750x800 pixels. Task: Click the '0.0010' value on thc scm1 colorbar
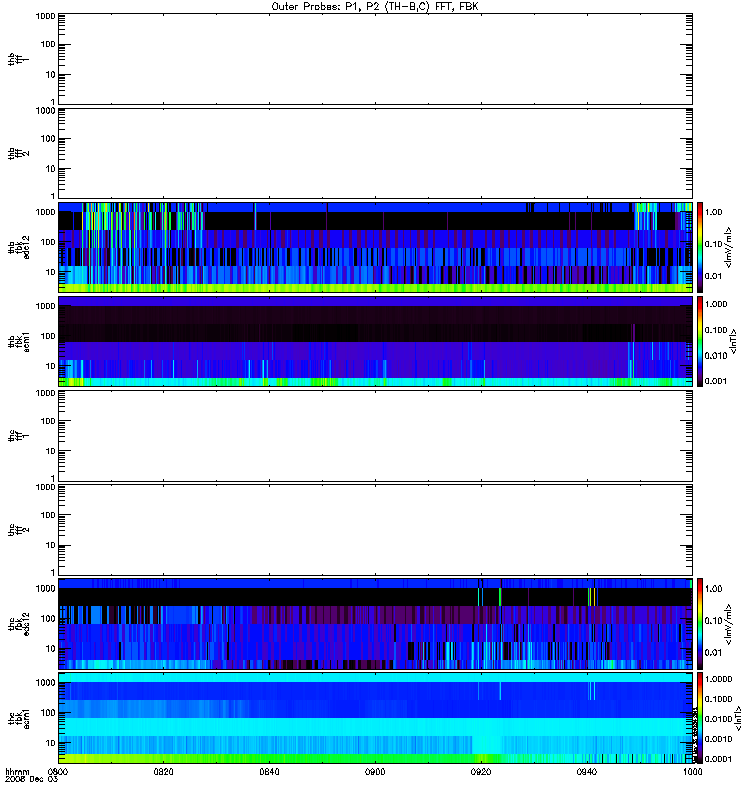[x=718, y=739]
